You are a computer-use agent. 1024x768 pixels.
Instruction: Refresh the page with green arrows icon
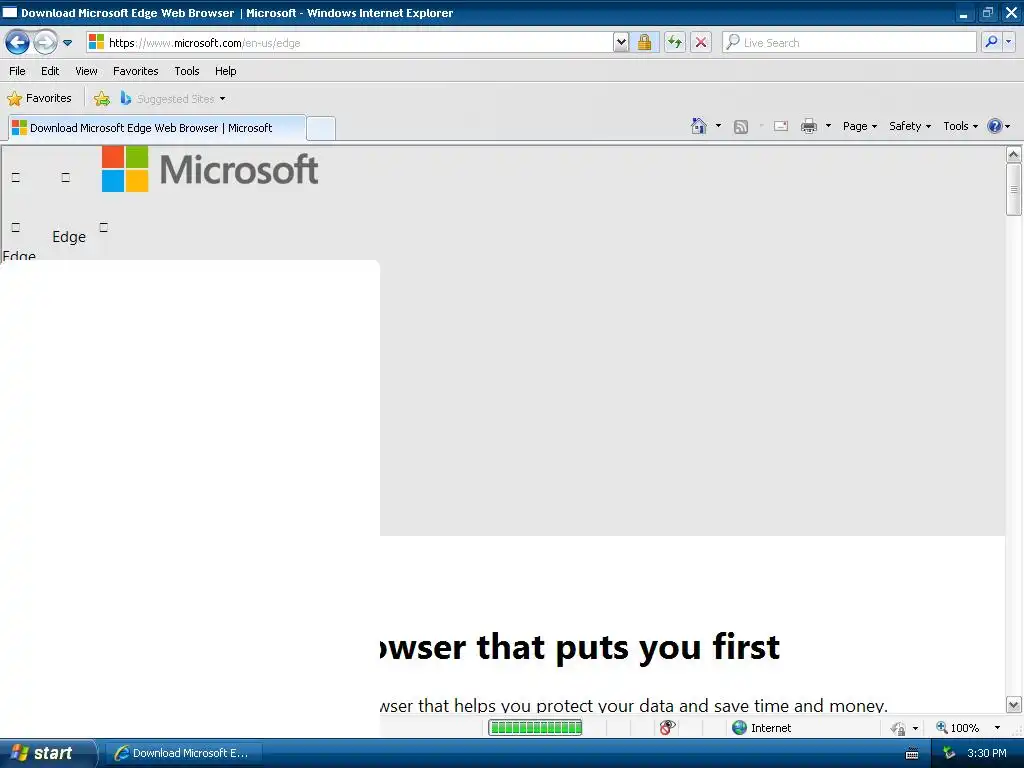[674, 42]
